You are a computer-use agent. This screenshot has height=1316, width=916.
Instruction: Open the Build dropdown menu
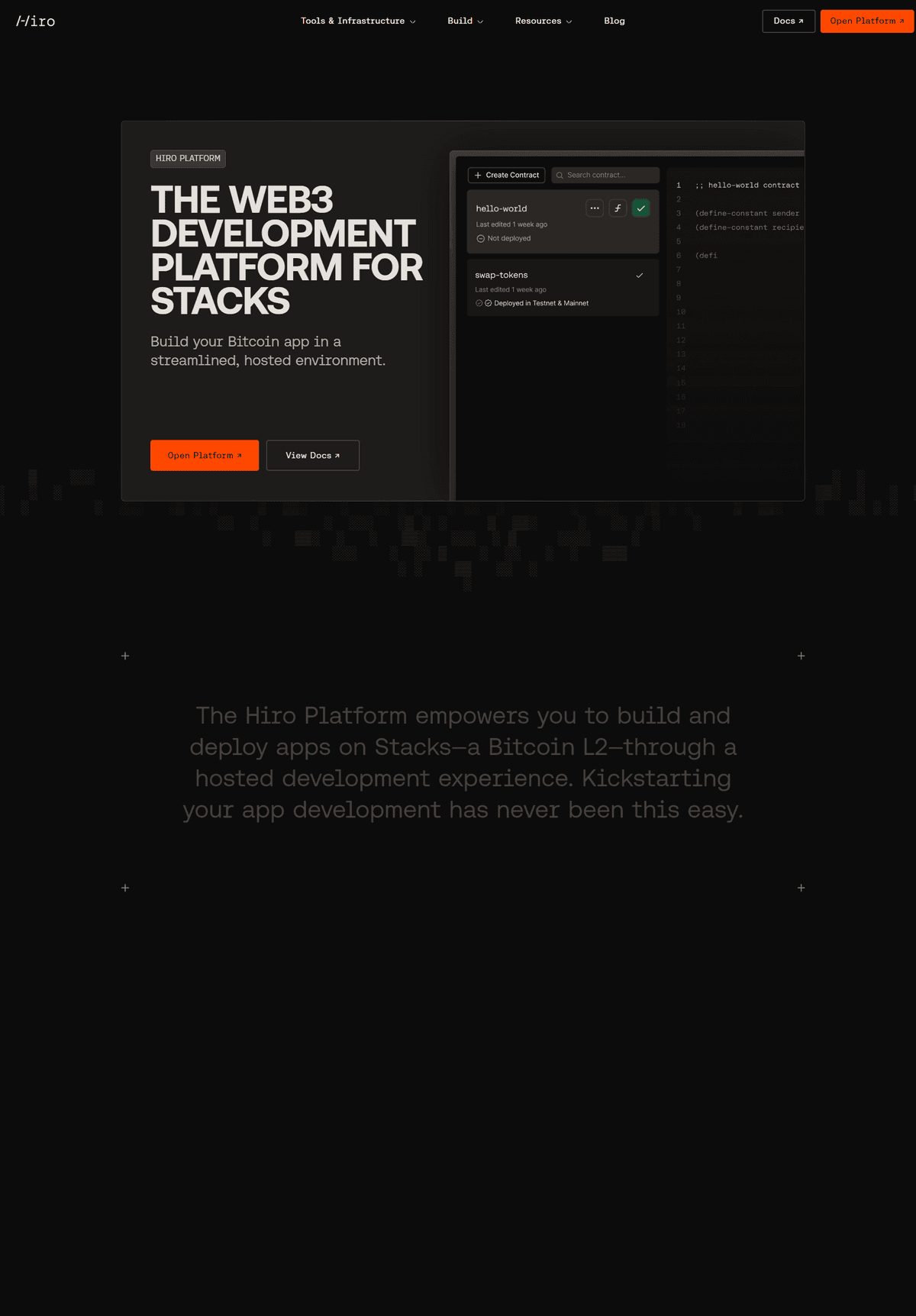click(465, 21)
